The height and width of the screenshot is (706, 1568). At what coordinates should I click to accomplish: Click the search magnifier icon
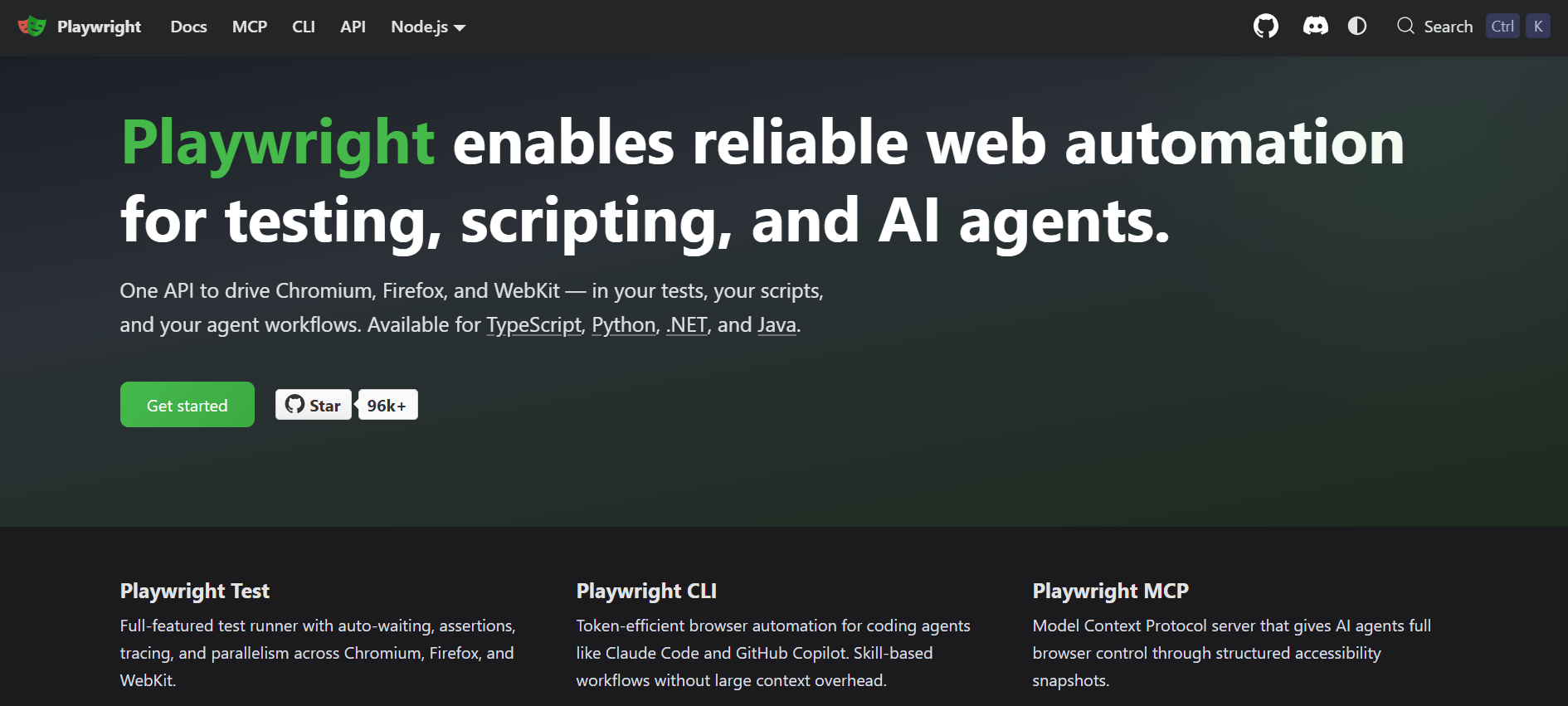click(x=1405, y=27)
